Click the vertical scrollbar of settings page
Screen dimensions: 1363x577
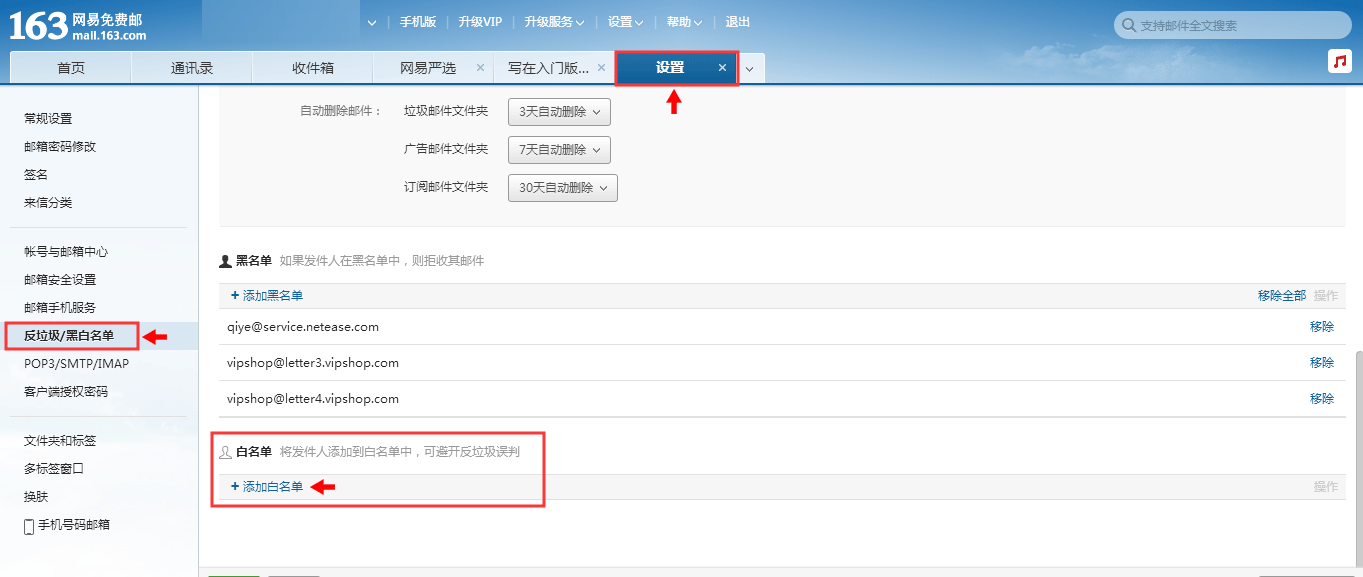[1358, 460]
